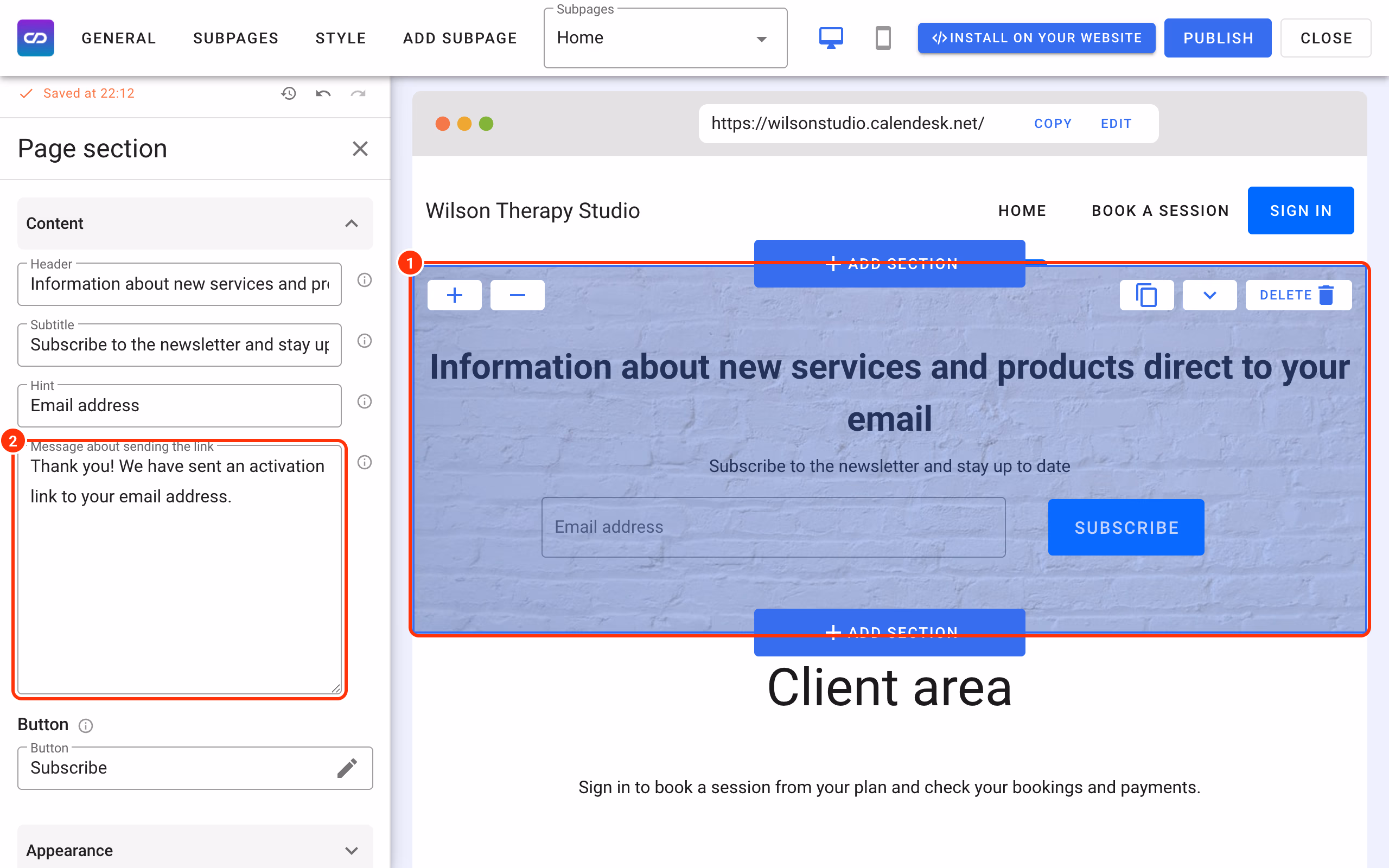Show info for the Header field
The height and width of the screenshot is (868, 1389).
click(x=365, y=280)
